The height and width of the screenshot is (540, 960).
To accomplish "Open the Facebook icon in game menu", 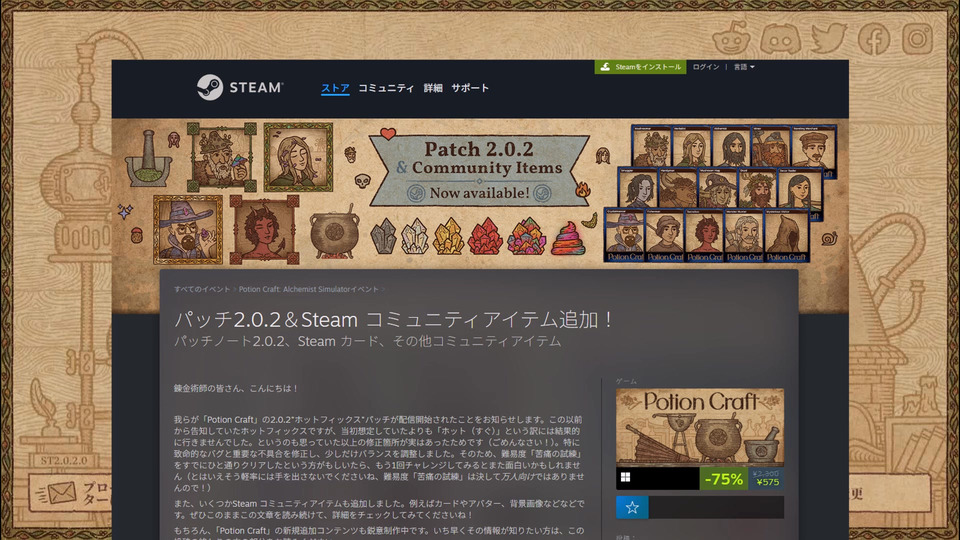I will [874, 39].
